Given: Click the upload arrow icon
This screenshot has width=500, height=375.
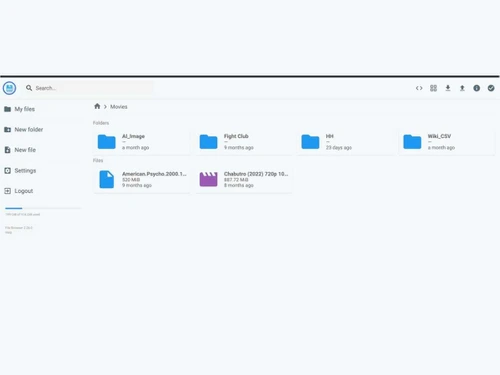Looking at the screenshot, I should coord(462,88).
